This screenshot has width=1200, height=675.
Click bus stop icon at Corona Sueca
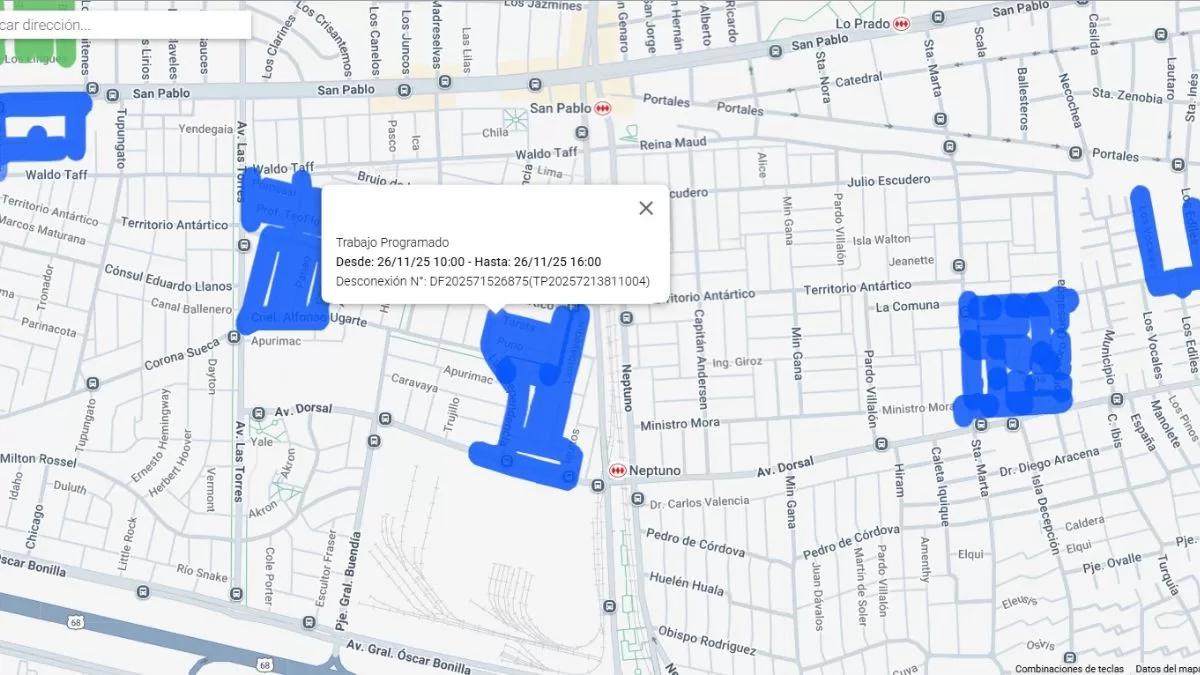[234, 337]
